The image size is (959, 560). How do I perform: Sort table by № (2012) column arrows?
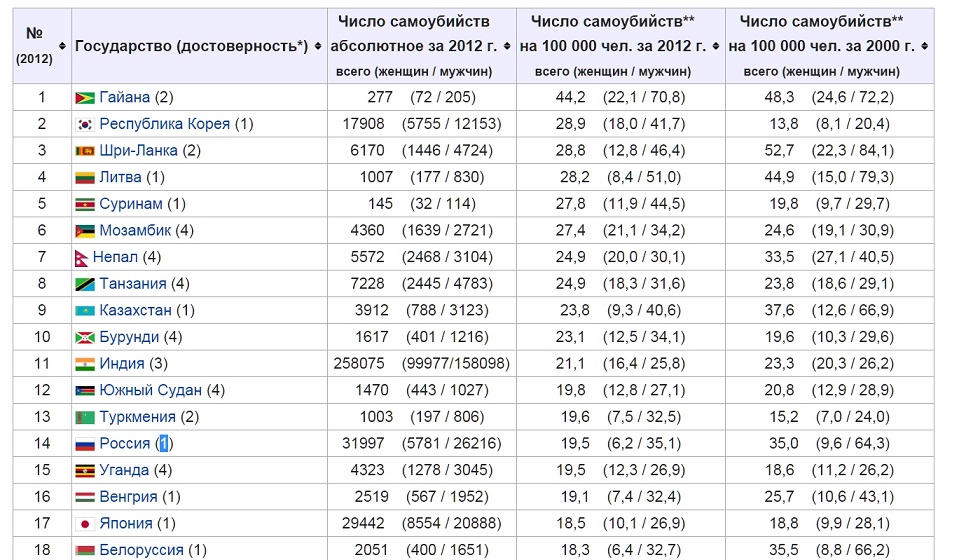coord(62,46)
